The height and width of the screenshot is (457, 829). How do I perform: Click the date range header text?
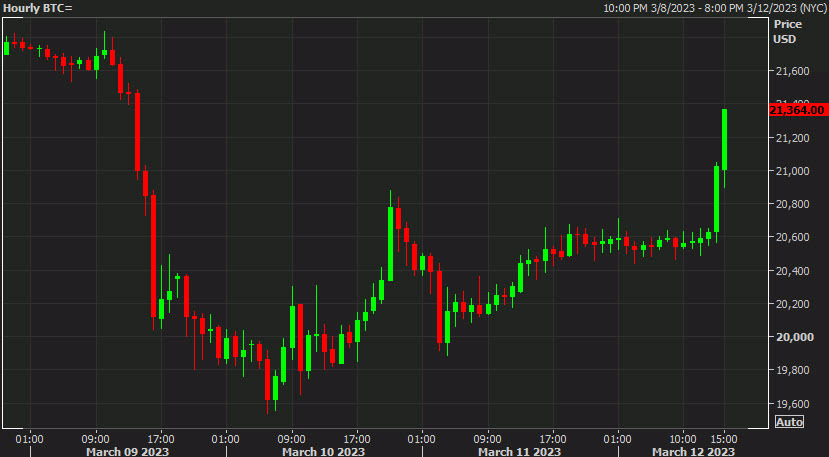[x=714, y=8]
